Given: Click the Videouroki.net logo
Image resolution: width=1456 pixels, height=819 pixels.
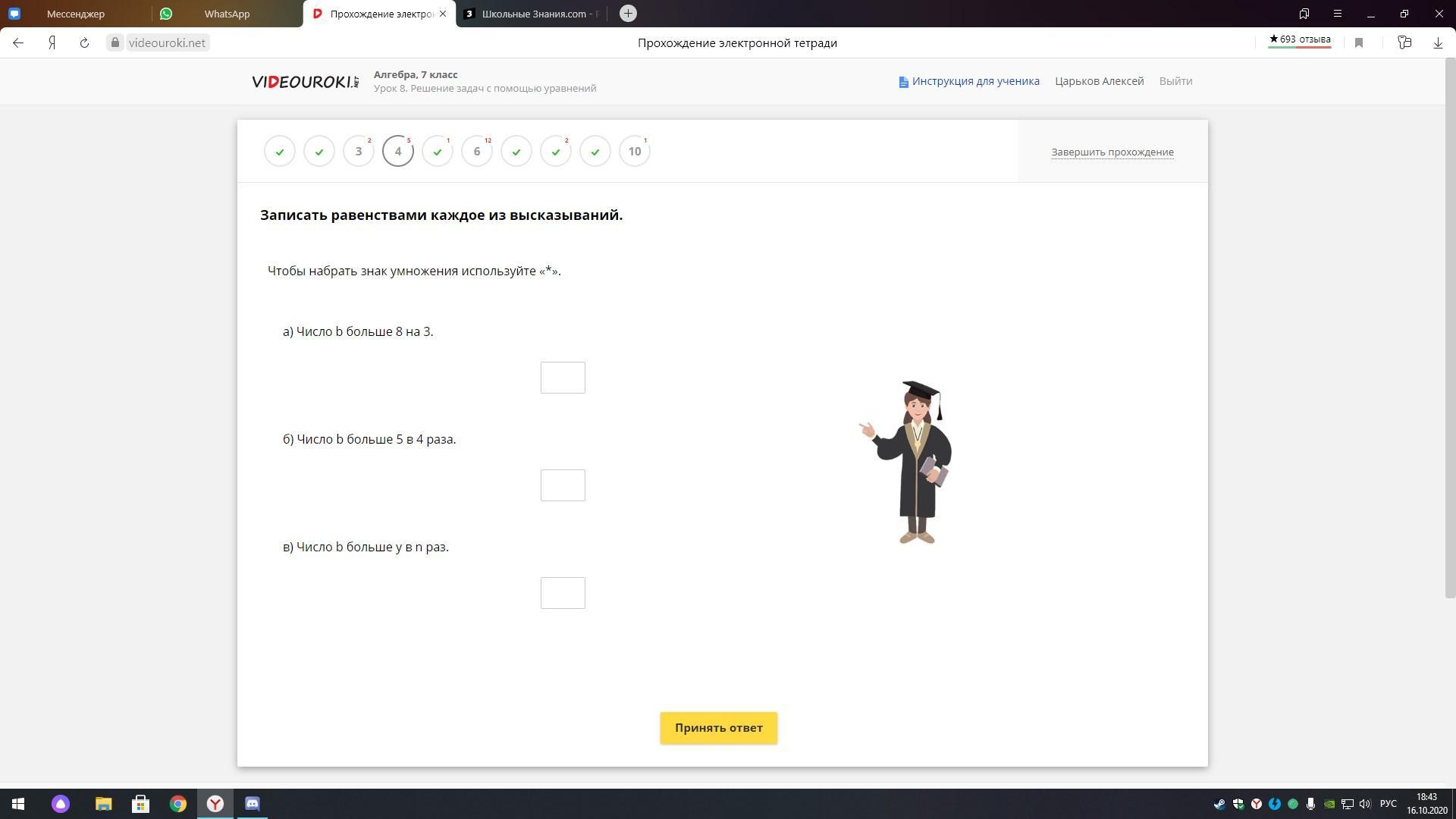Looking at the screenshot, I should [306, 82].
